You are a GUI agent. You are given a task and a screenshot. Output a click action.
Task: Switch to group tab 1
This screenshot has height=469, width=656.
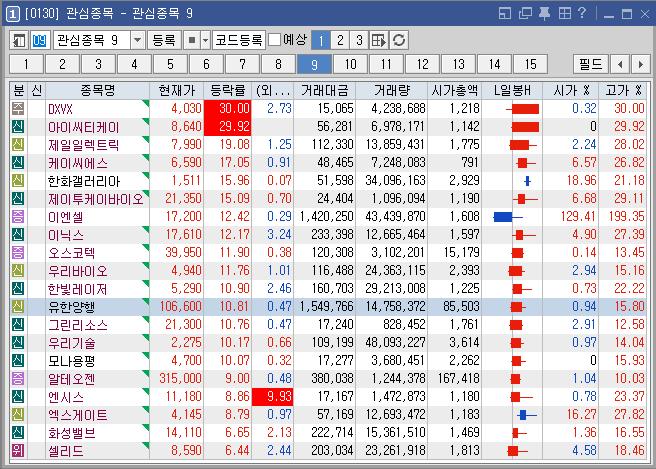click(26, 64)
